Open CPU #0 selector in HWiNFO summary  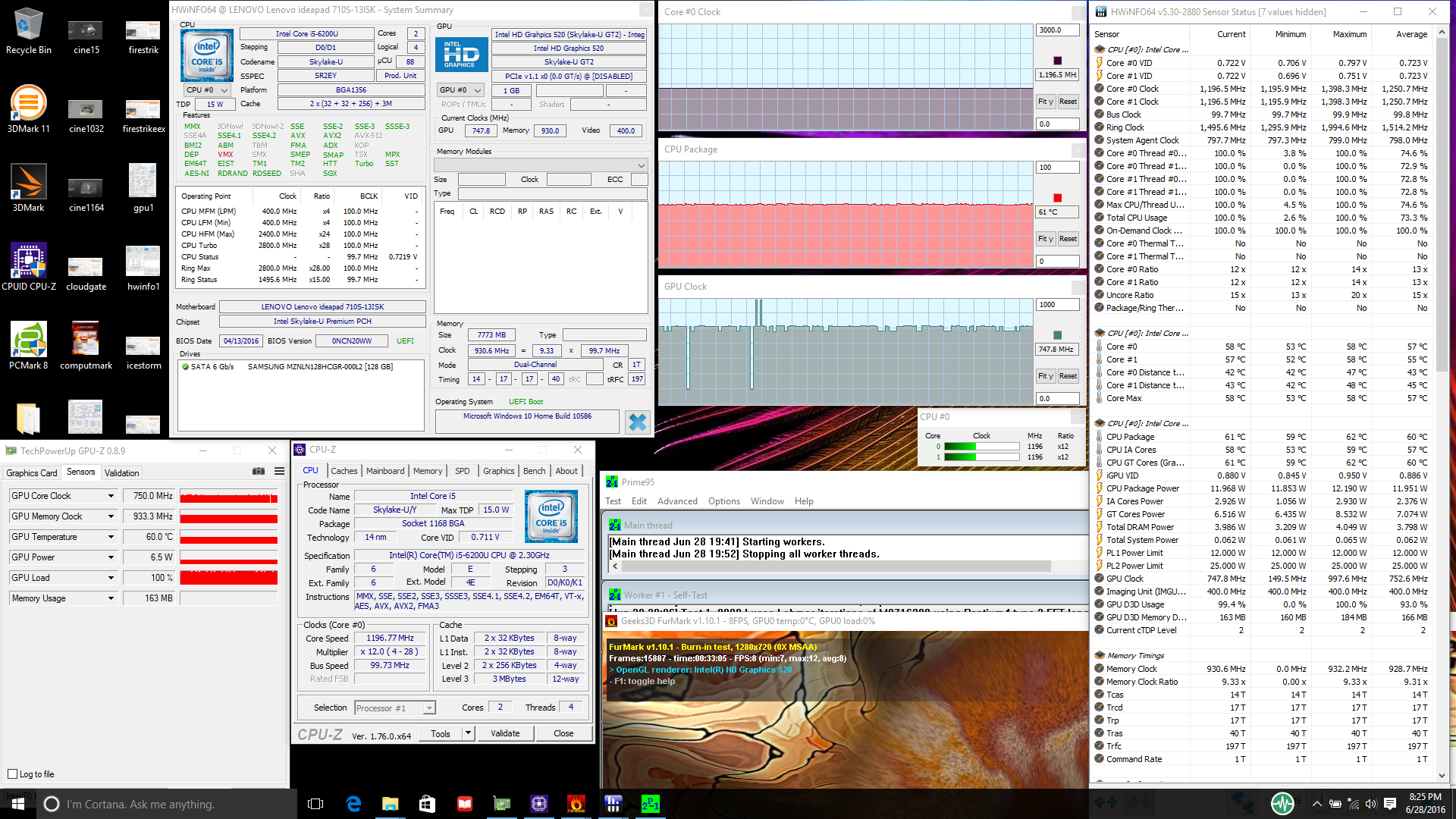(x=207, y=90)
